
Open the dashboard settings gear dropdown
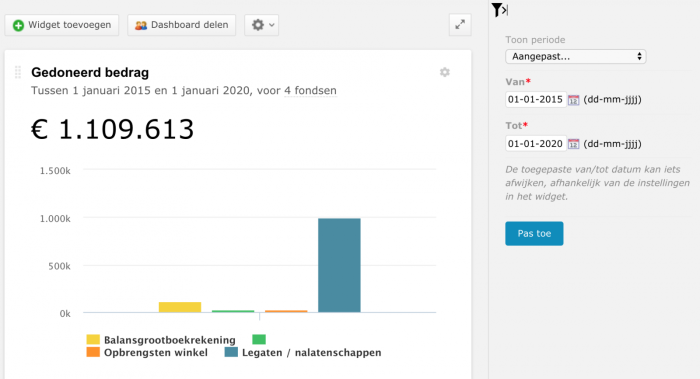pyautogui.click(x=262, y=25)
